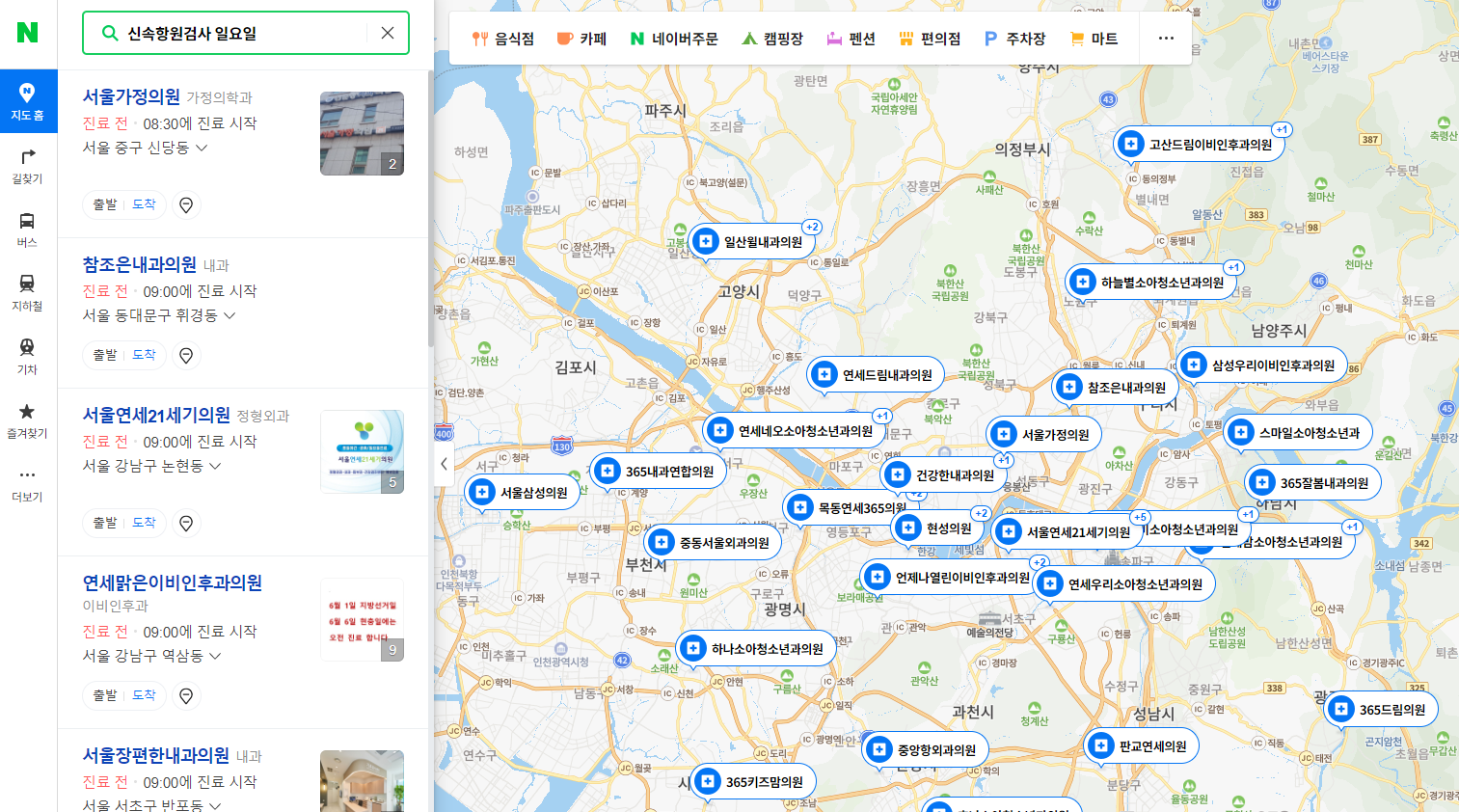The width and height of the screenshot is (1459, 812).
Task: Click the results list scrollbar
Action: coord(430,207)
